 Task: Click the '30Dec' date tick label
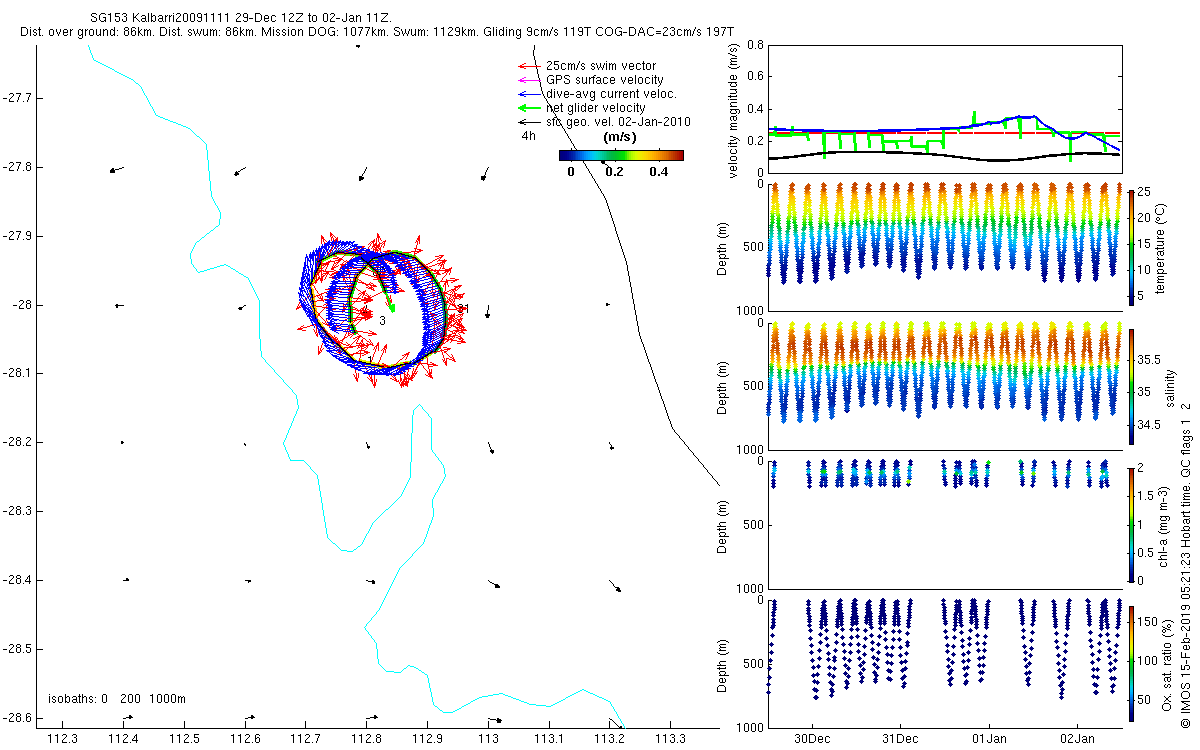point(811,738)
